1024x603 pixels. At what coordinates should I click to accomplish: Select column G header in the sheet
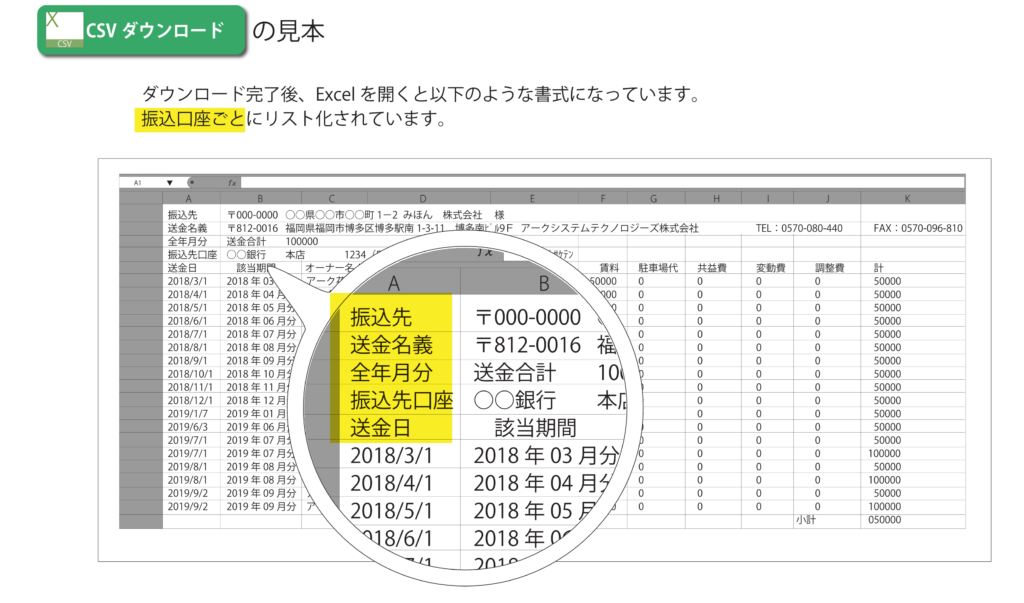coord(653,198)
